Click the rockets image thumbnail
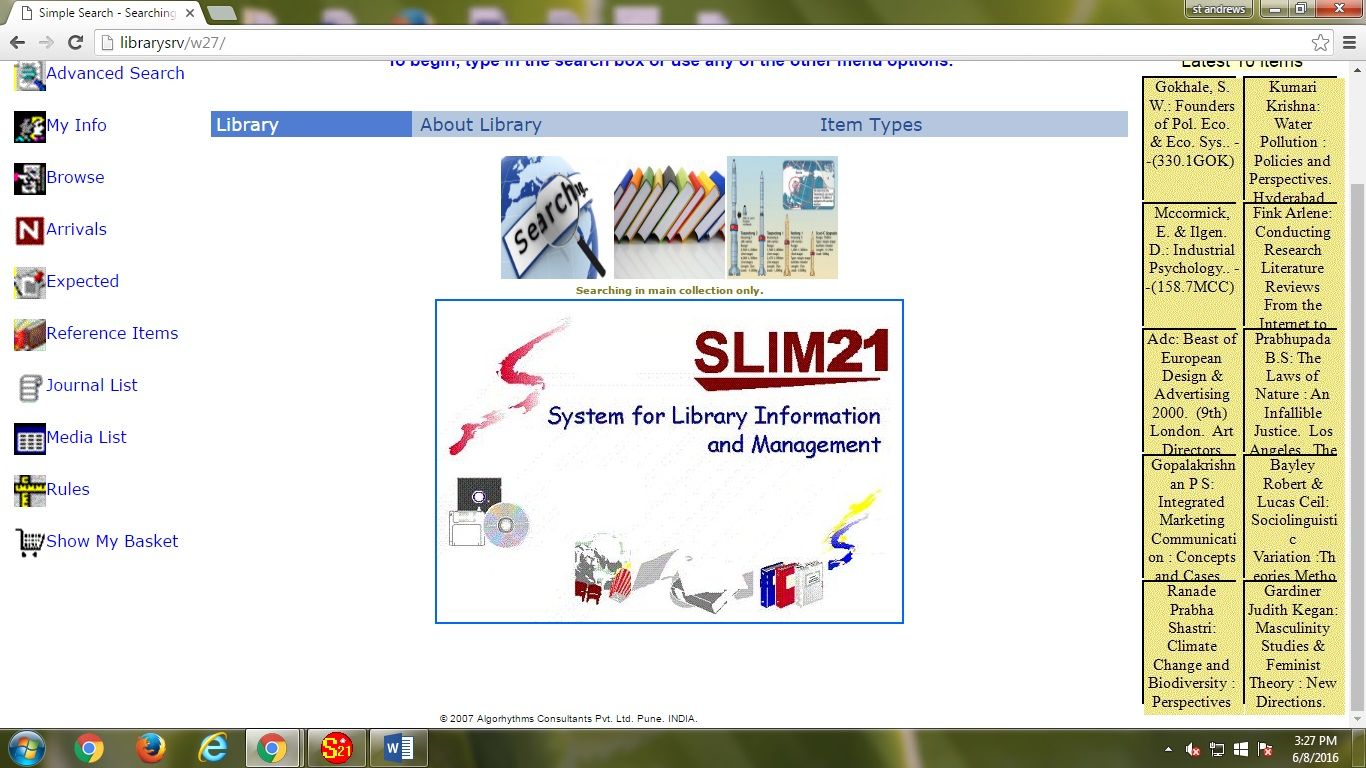 click(x=782, y=217)
